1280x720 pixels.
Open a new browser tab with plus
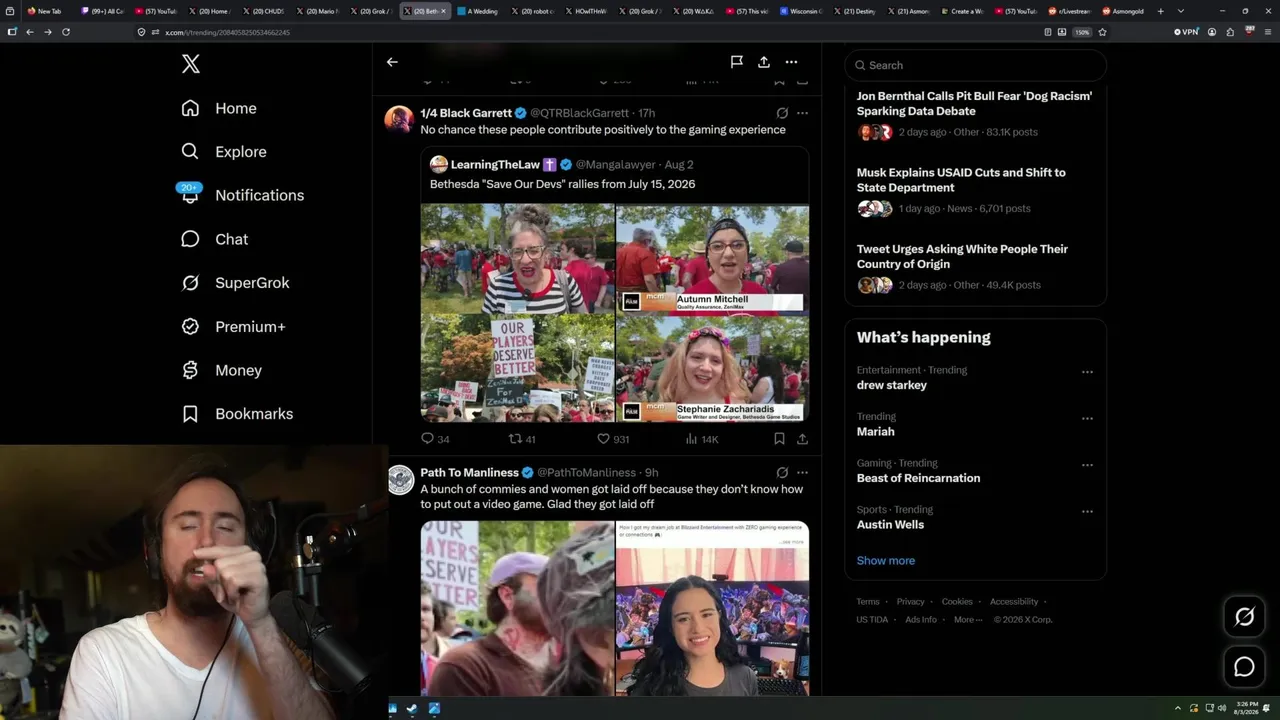[x=1160, y=11]
